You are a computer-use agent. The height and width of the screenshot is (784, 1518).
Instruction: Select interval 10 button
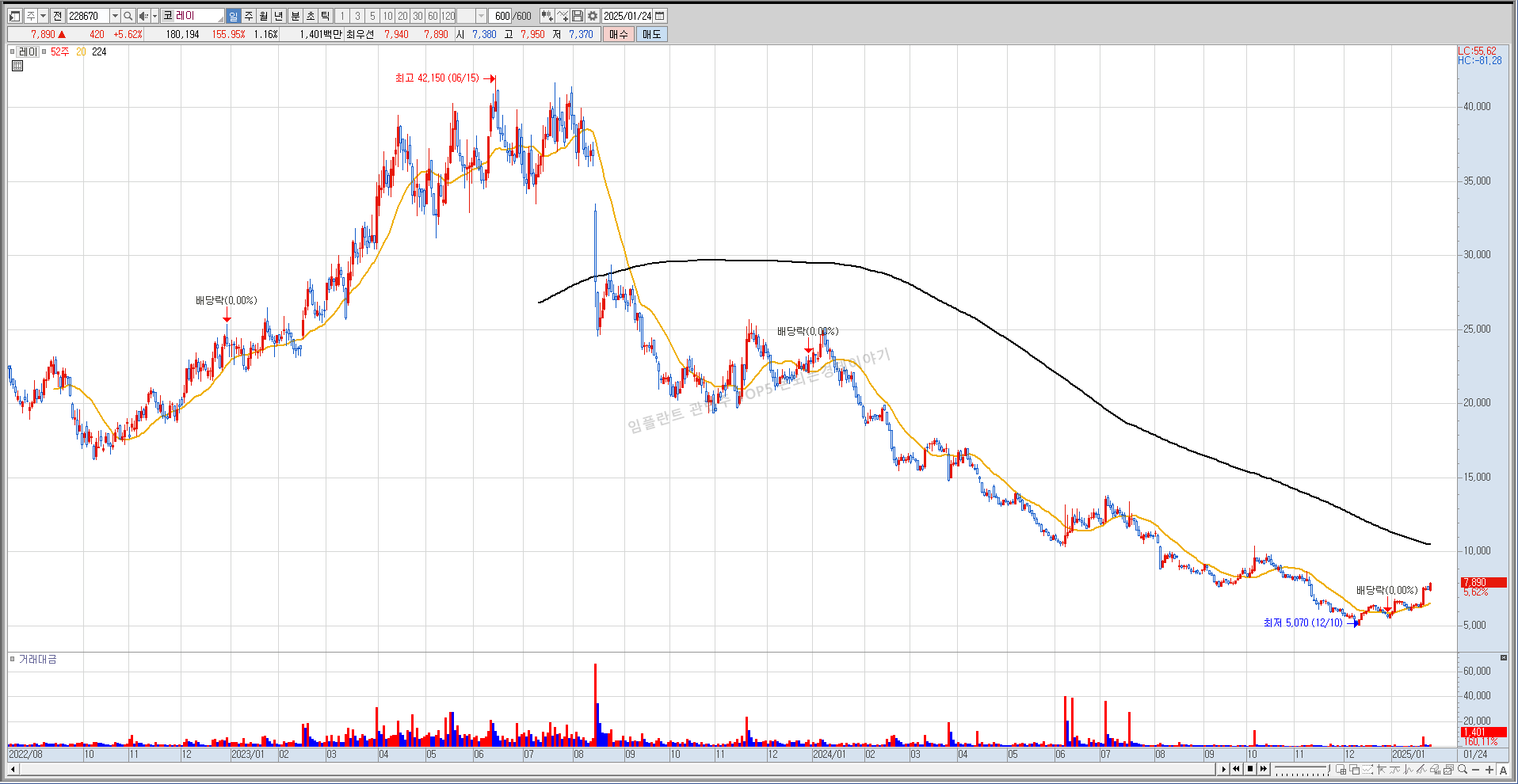(x=387, y=16)
